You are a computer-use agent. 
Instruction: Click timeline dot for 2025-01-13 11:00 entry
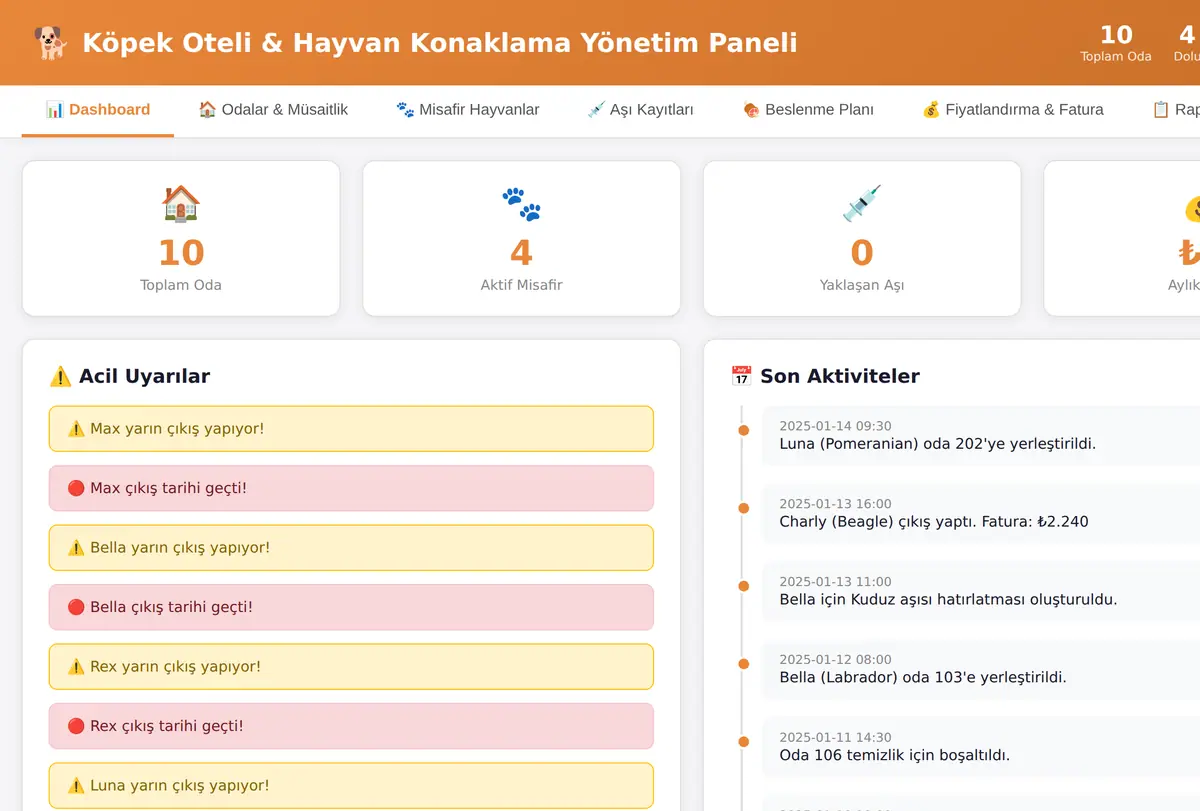pyautogui.click(x=743, y=586)
